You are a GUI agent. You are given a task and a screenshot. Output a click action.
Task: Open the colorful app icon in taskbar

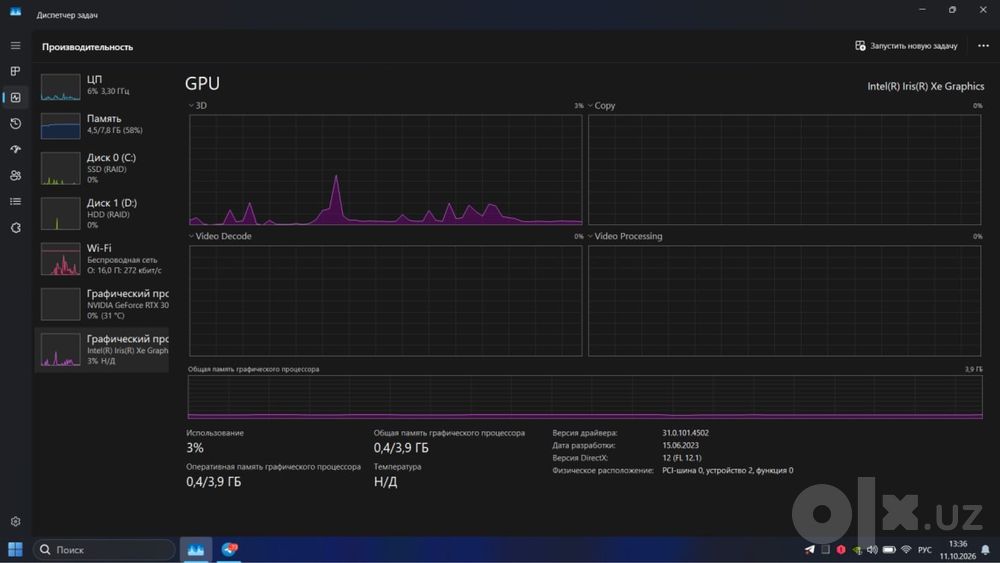click(229, 550)
